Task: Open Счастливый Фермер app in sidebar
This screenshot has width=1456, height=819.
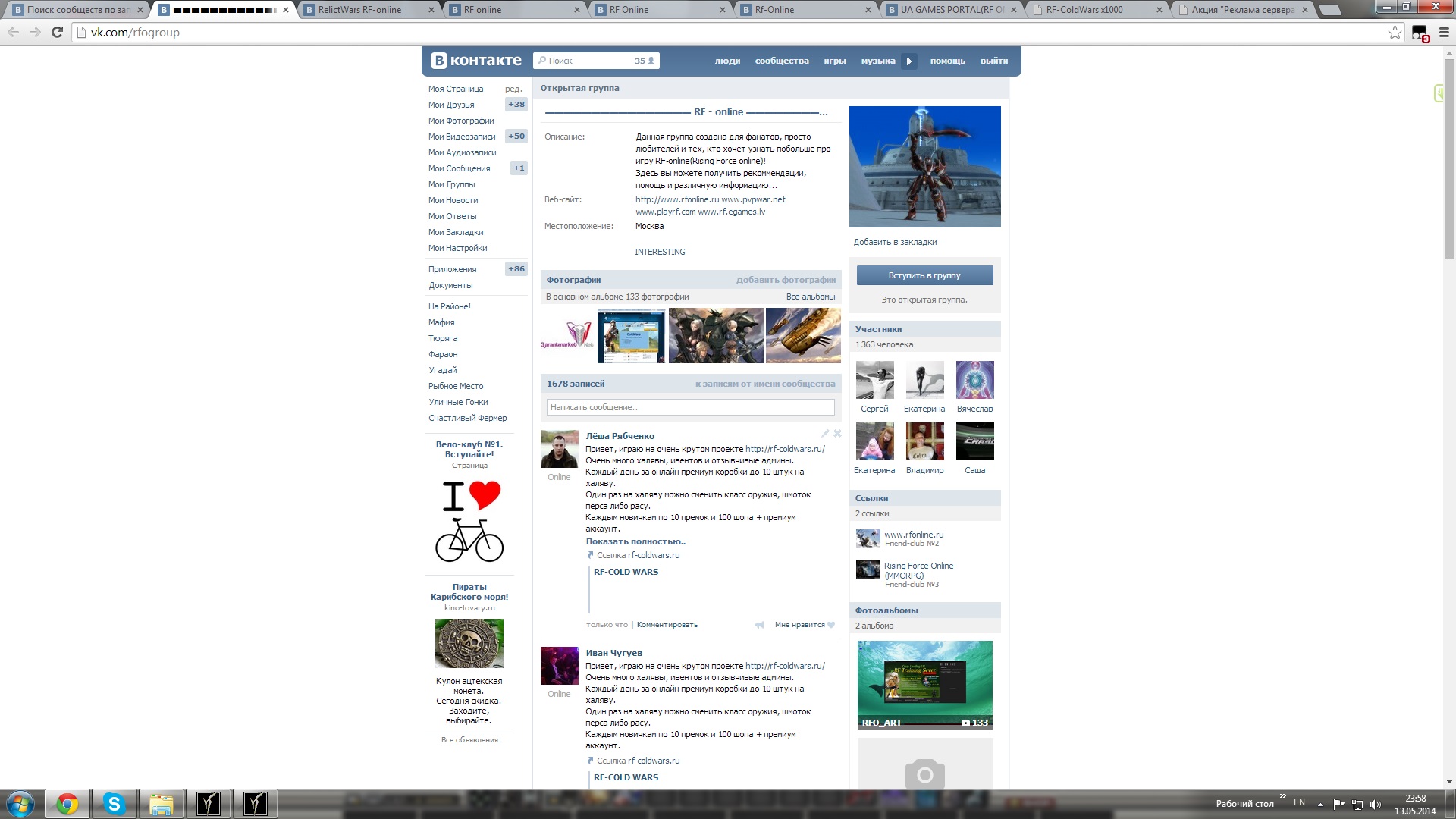Action: click(x=467, y=418)
